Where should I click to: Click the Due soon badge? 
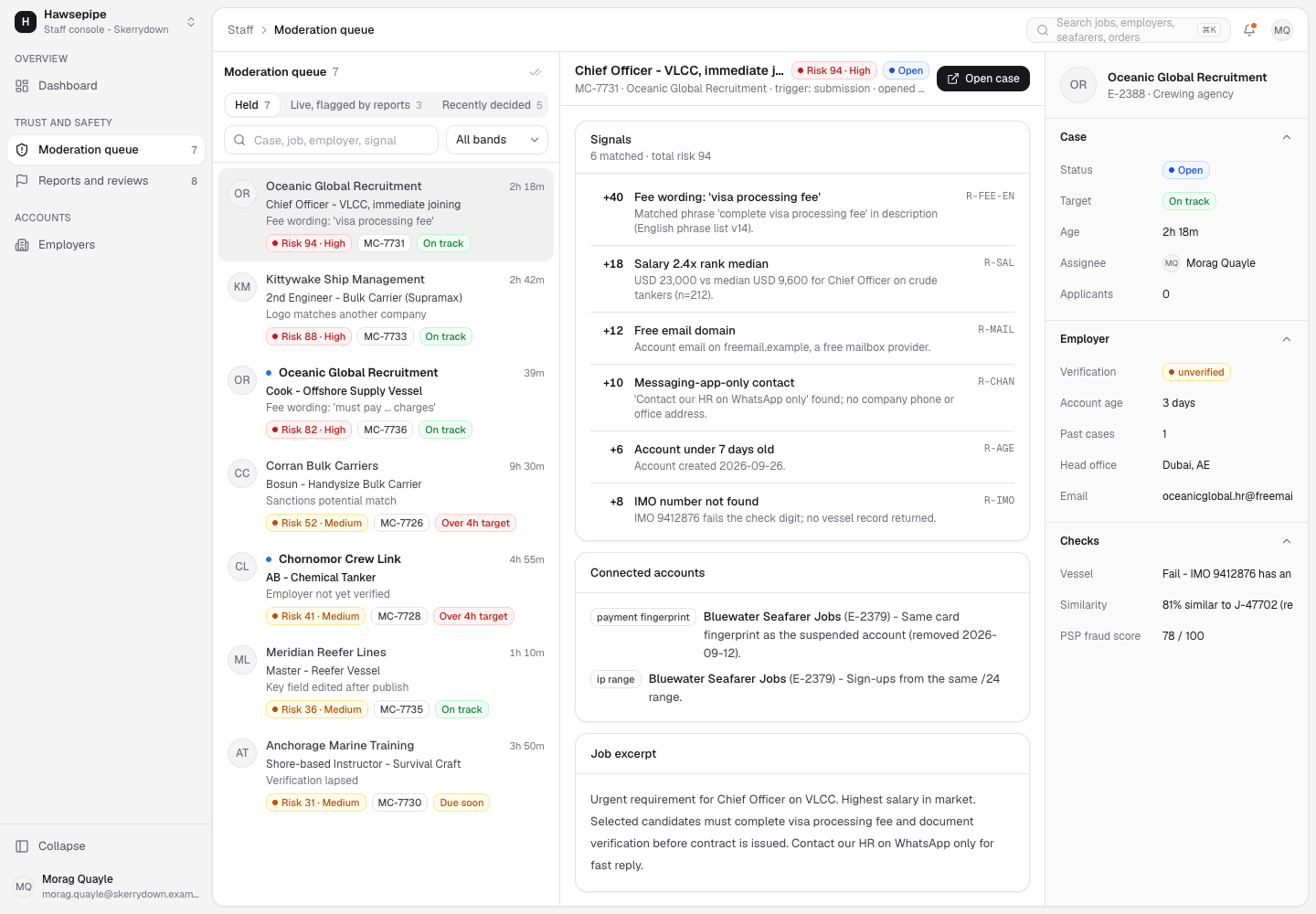click(462, 802)
